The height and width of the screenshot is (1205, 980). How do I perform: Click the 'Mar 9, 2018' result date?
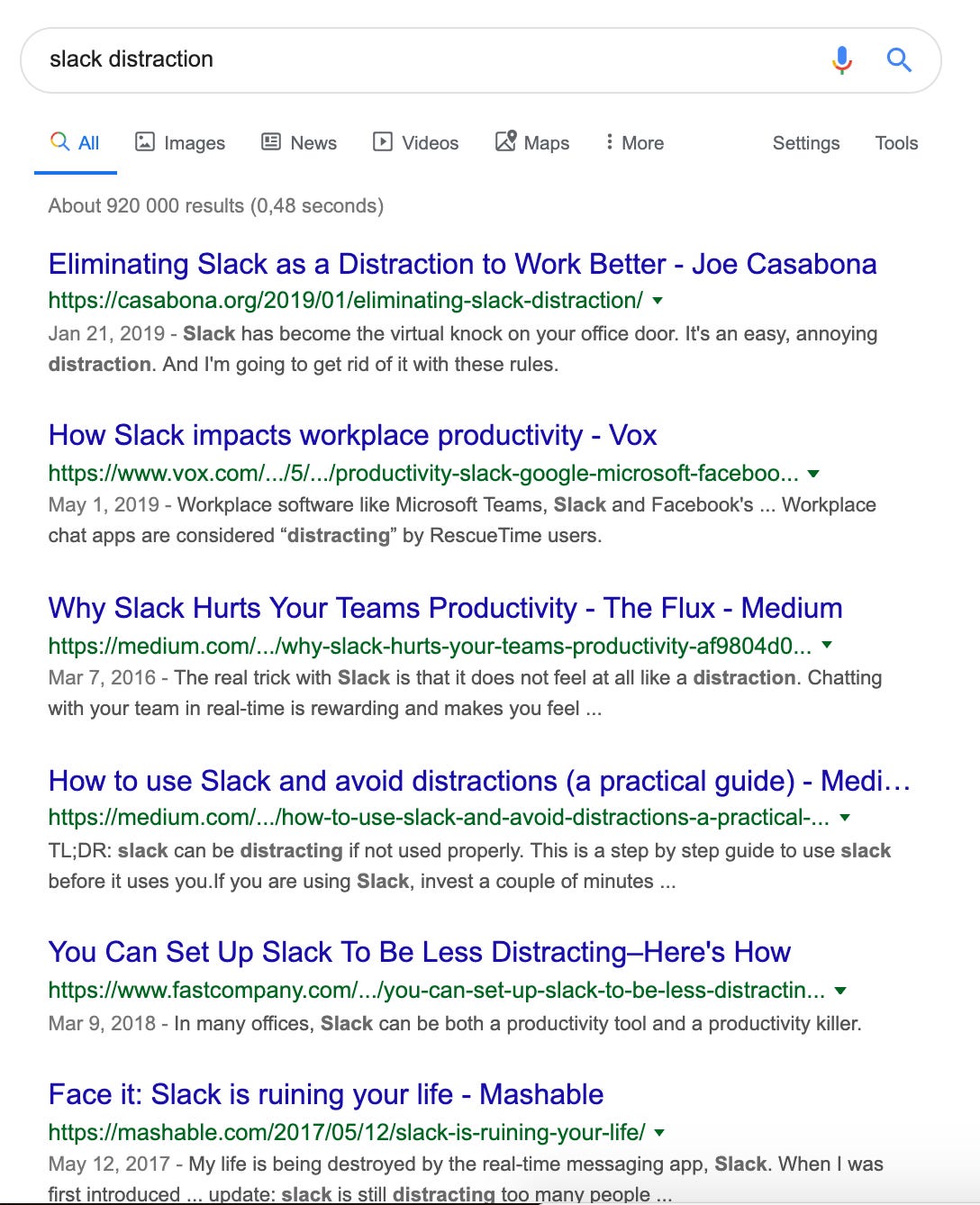tap(102, 1024)
